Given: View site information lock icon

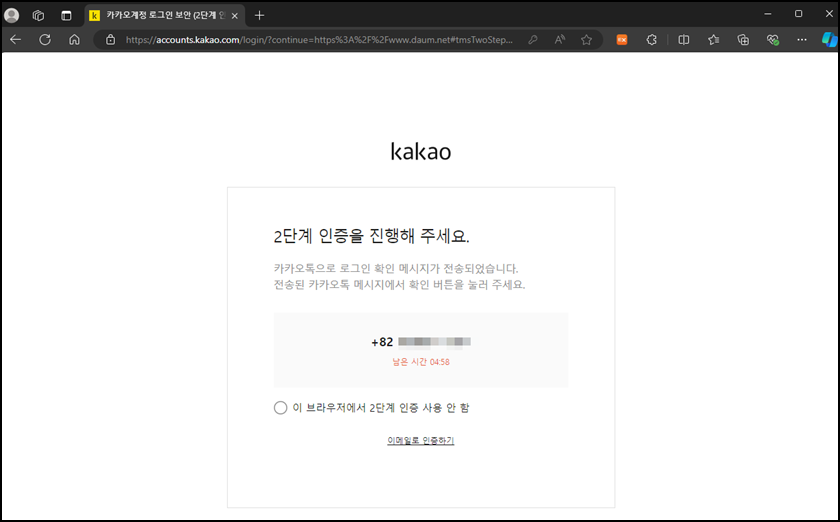Looking at the screenshot, I should (110, 40).
